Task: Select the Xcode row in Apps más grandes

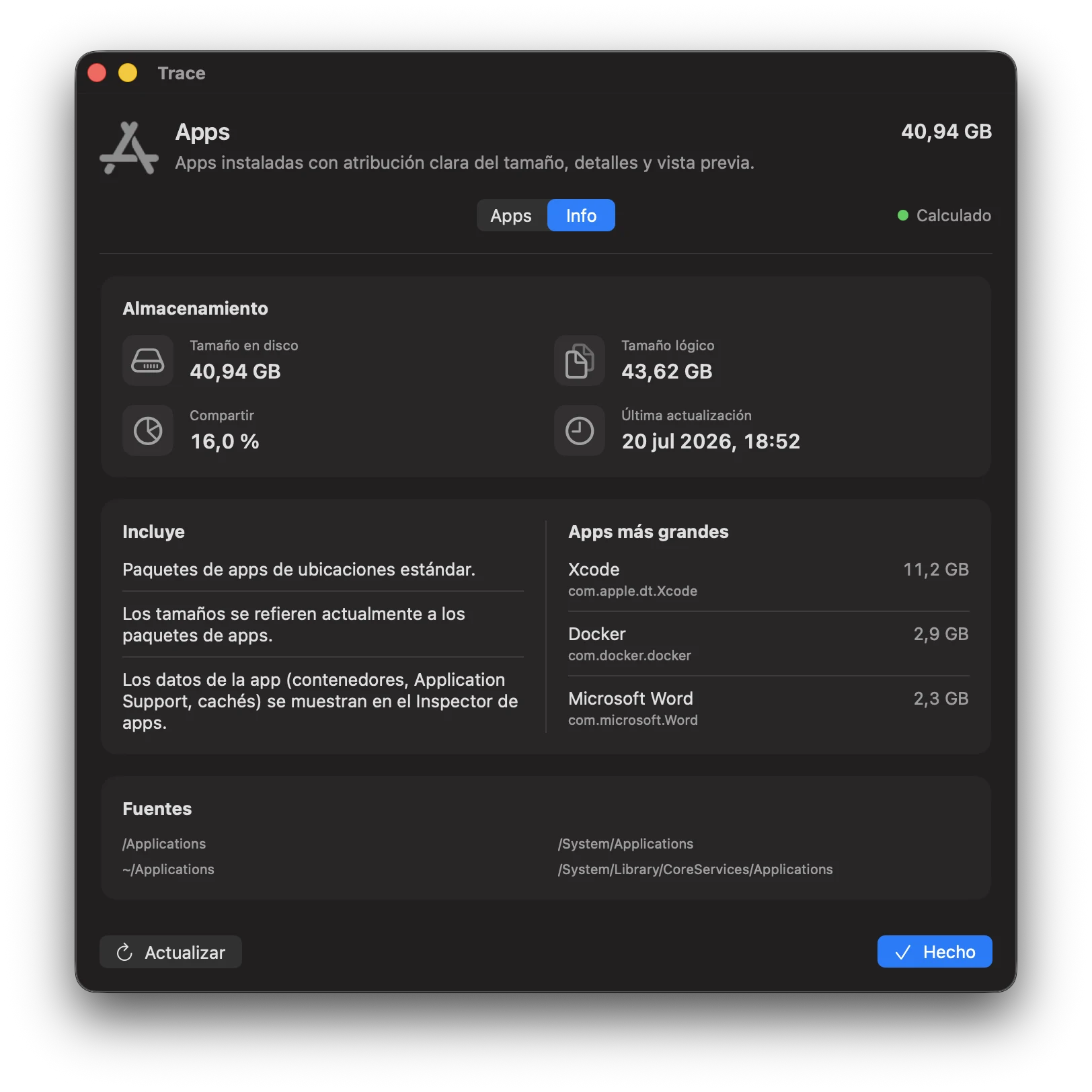Action: [x=769, y=579]
